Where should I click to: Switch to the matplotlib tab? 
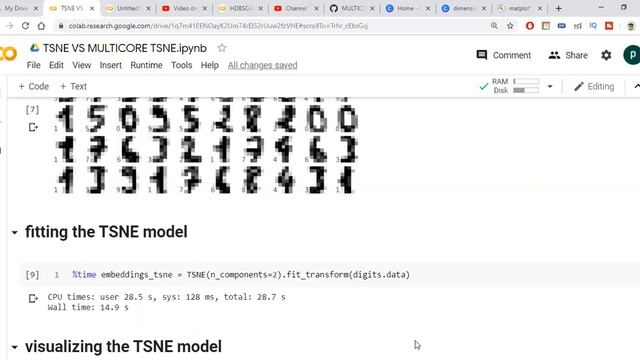click(520, 8)
